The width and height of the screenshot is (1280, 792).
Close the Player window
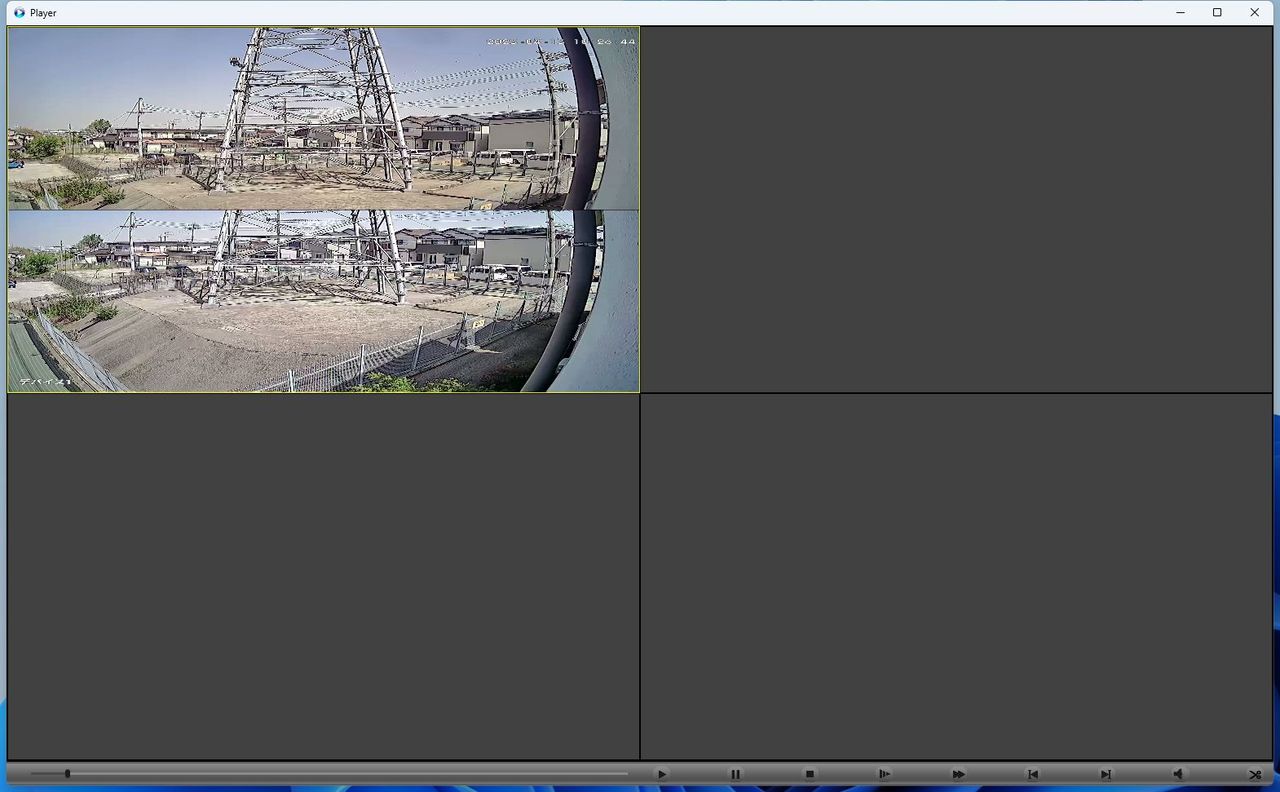1254,13
